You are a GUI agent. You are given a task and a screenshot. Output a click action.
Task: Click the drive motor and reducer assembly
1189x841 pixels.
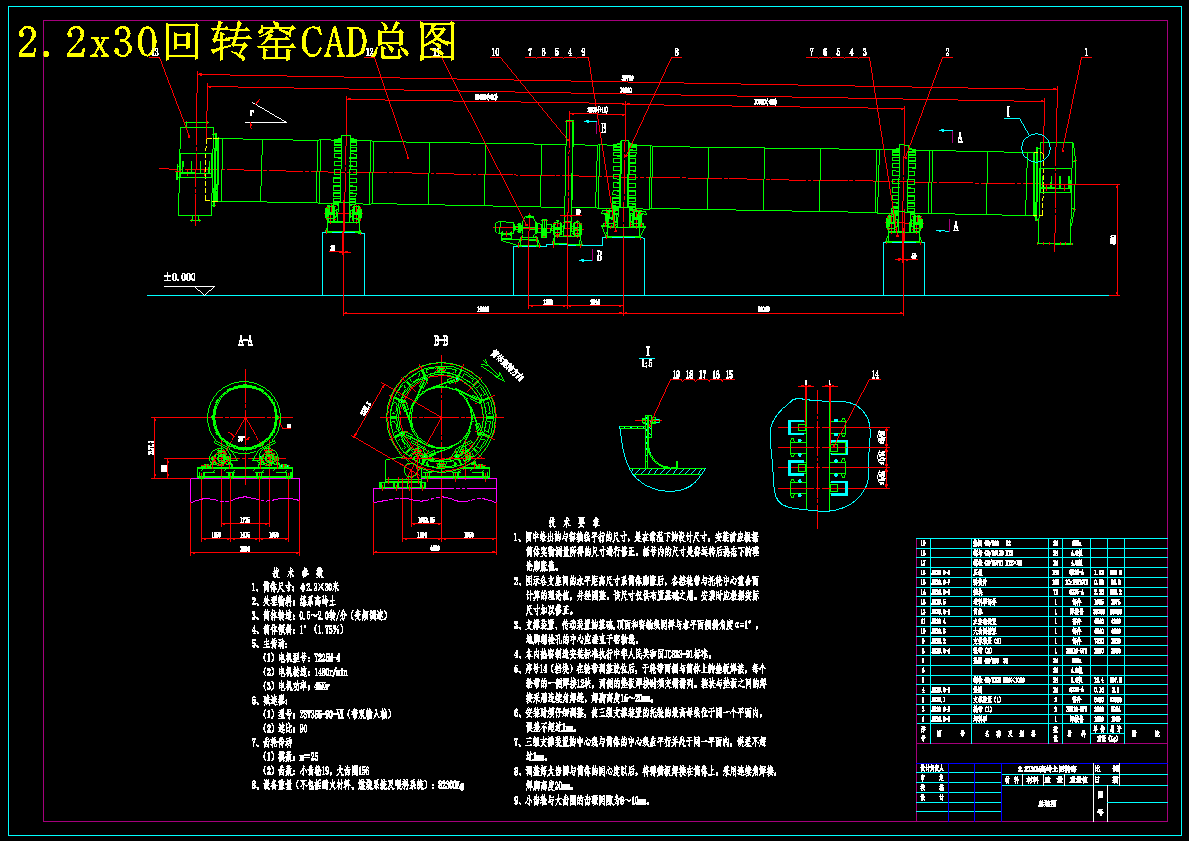[x=538, y=229]
